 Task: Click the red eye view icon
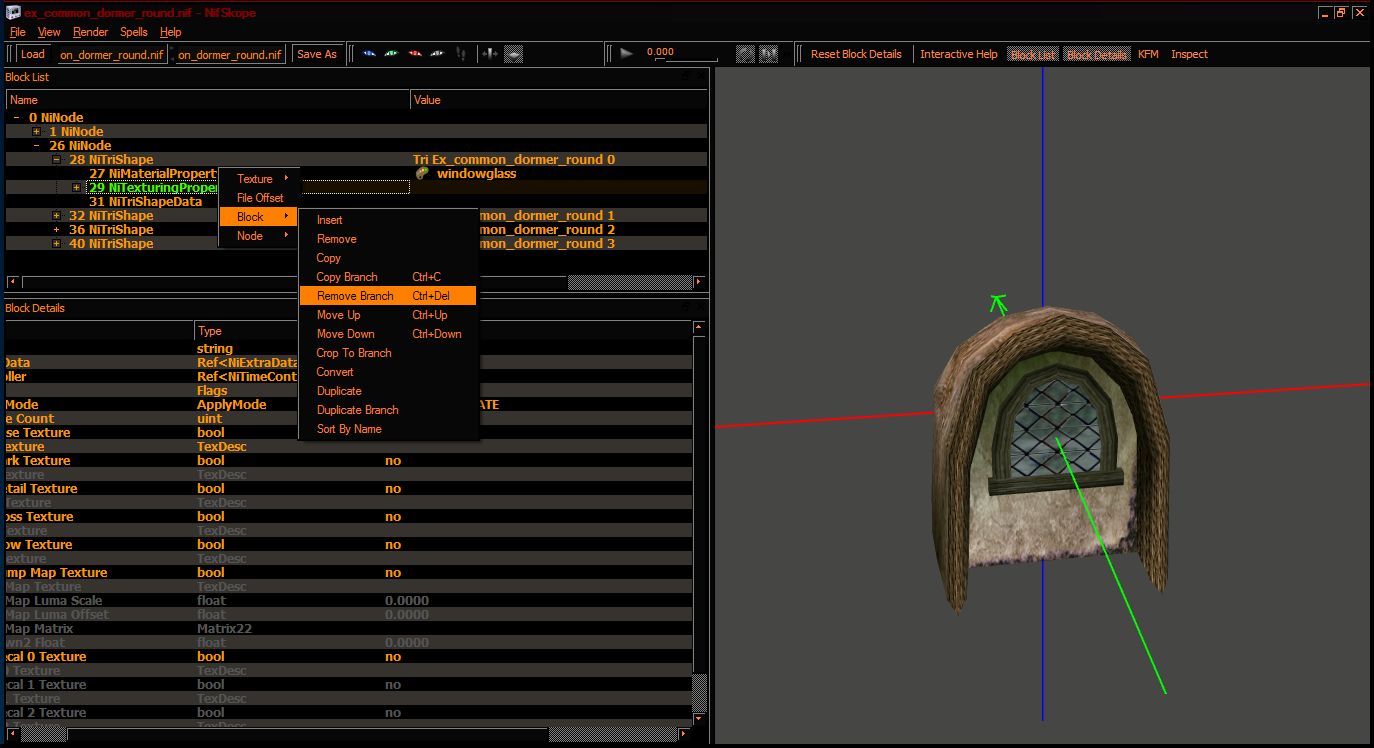(x=415, y=54)
